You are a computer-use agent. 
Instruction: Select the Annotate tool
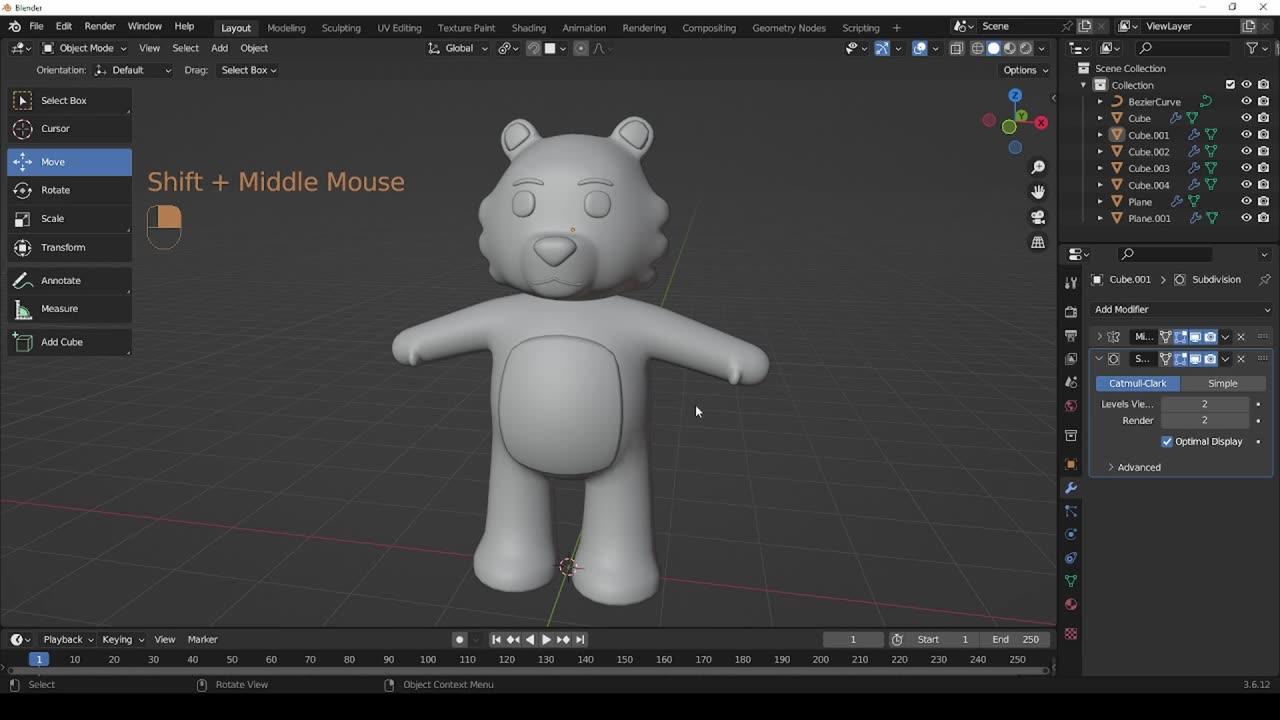[69, 280]
